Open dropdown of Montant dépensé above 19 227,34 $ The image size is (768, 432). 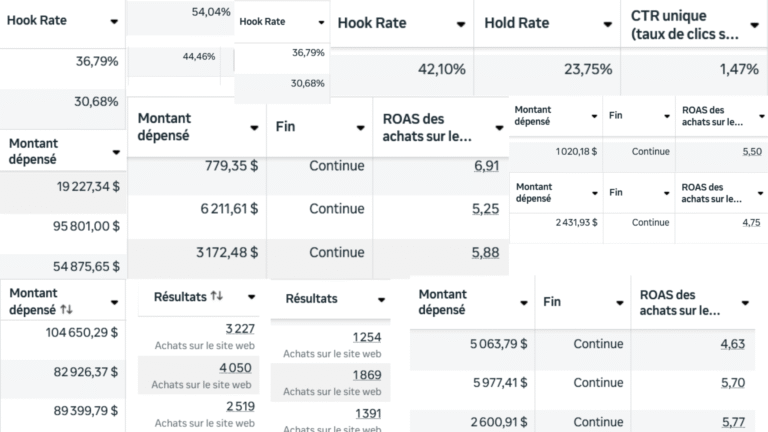pos(116,152)
